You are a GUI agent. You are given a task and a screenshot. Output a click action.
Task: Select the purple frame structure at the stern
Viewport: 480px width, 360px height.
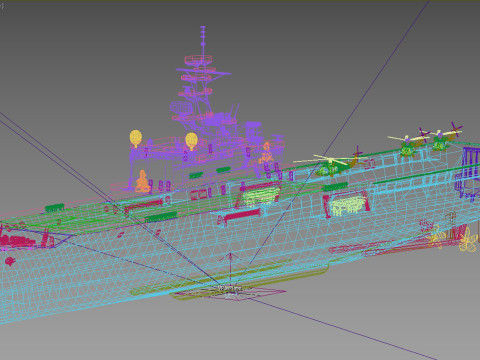468,173
